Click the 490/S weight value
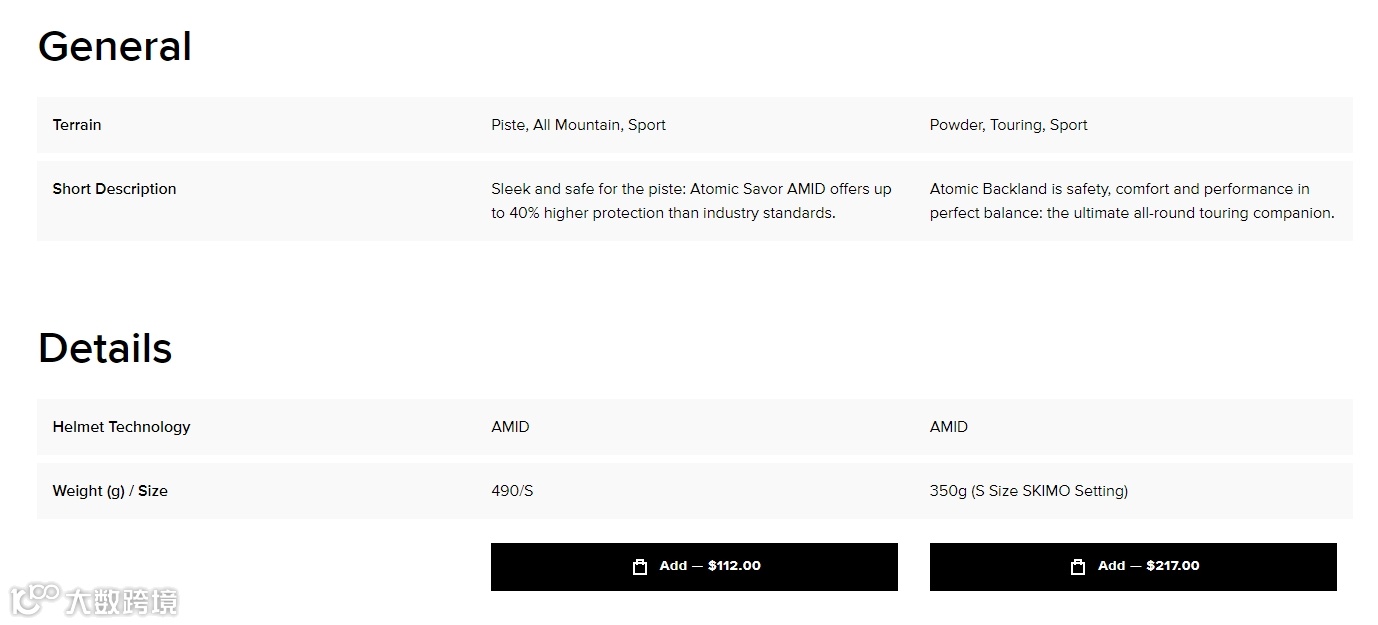 [512, 491]
